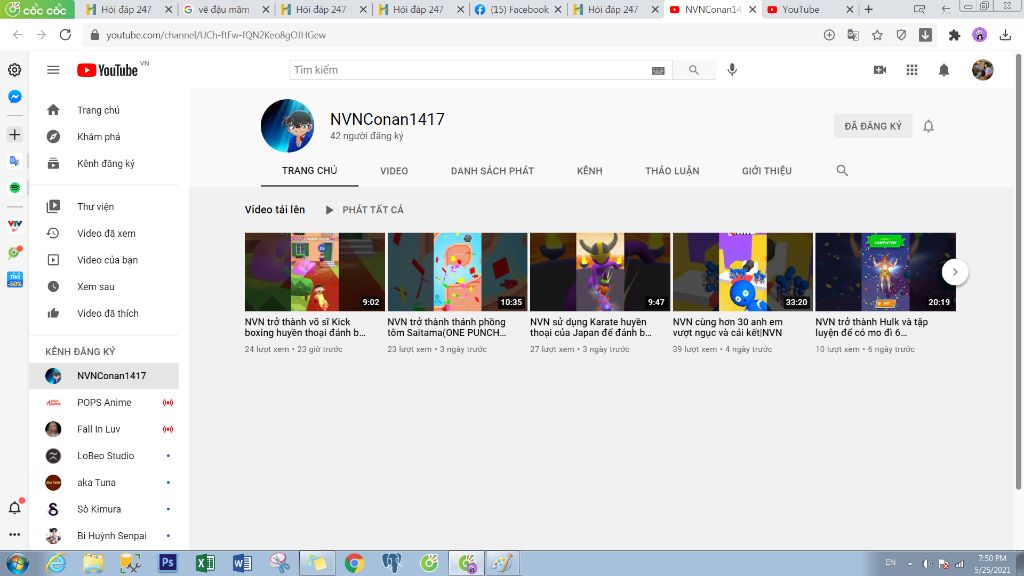Open YouTube notifications bell in header
This screenshot has height=576, width=1024.
click(944, 70)
